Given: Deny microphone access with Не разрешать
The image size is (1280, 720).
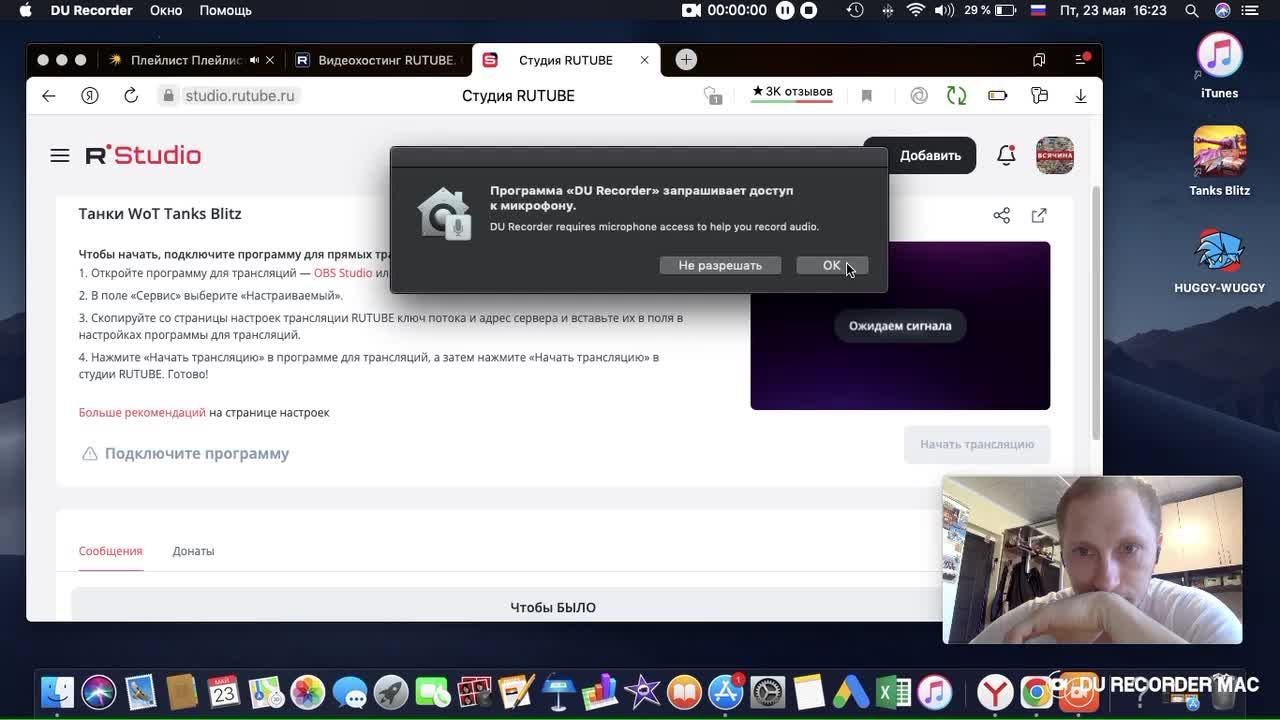Looking at the screenshot, I should click(x=720, y=265).
